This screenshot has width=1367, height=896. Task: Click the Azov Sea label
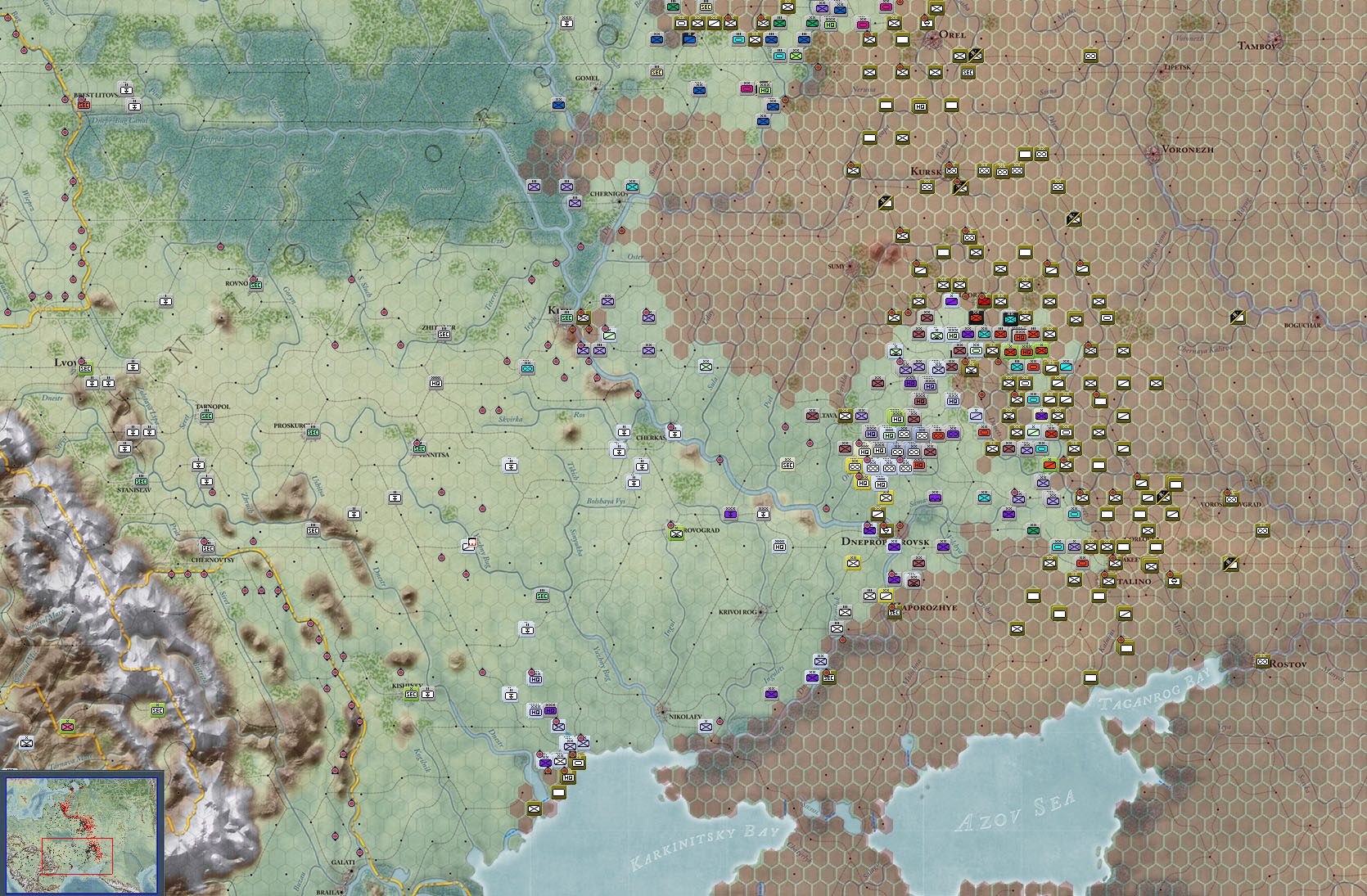[1014, 812]
